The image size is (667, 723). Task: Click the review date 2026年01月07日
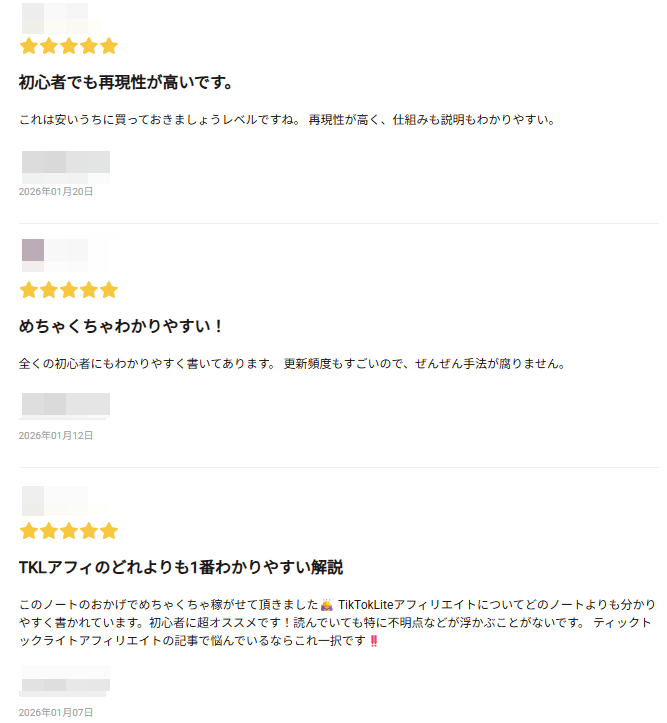(x=56, y=712)
